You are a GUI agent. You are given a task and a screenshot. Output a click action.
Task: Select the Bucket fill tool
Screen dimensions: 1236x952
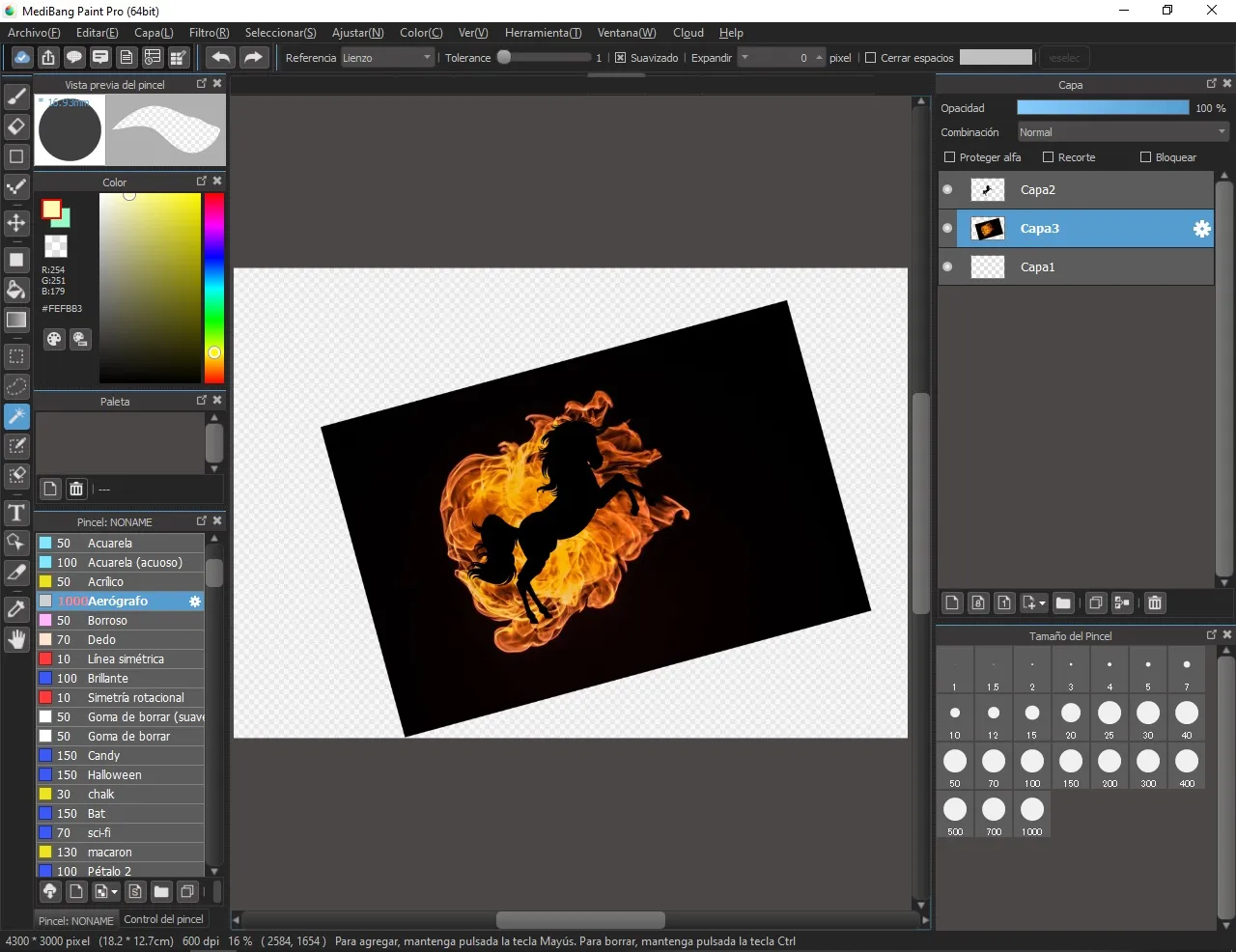tap(16, 290)
